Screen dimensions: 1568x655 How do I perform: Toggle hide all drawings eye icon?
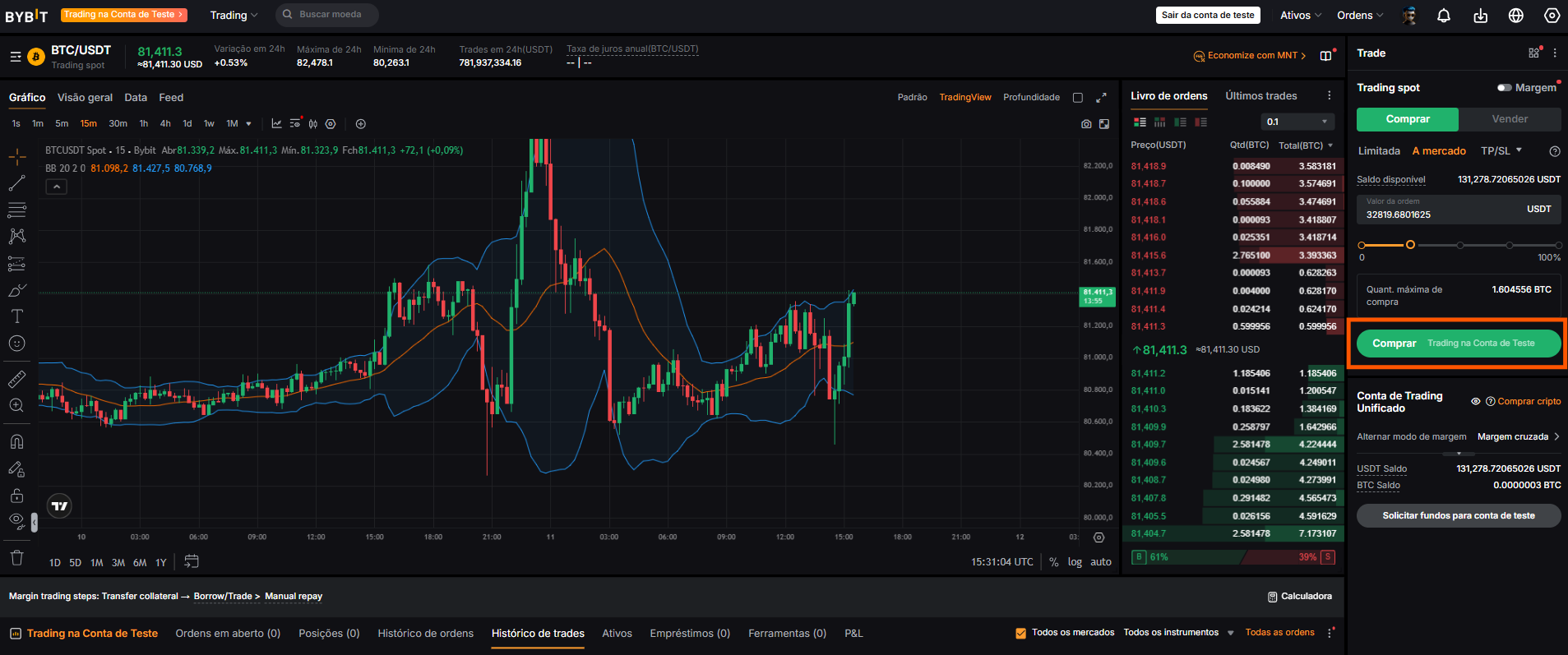(16, 520)
